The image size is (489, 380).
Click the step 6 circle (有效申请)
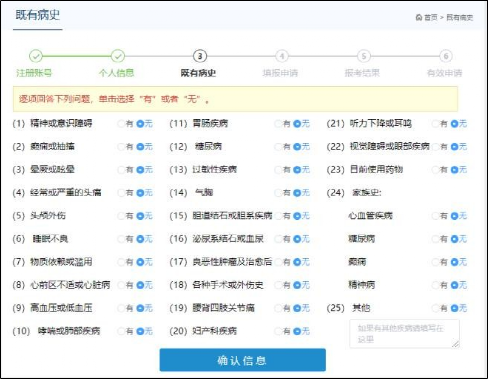click(x=446, y=56)
